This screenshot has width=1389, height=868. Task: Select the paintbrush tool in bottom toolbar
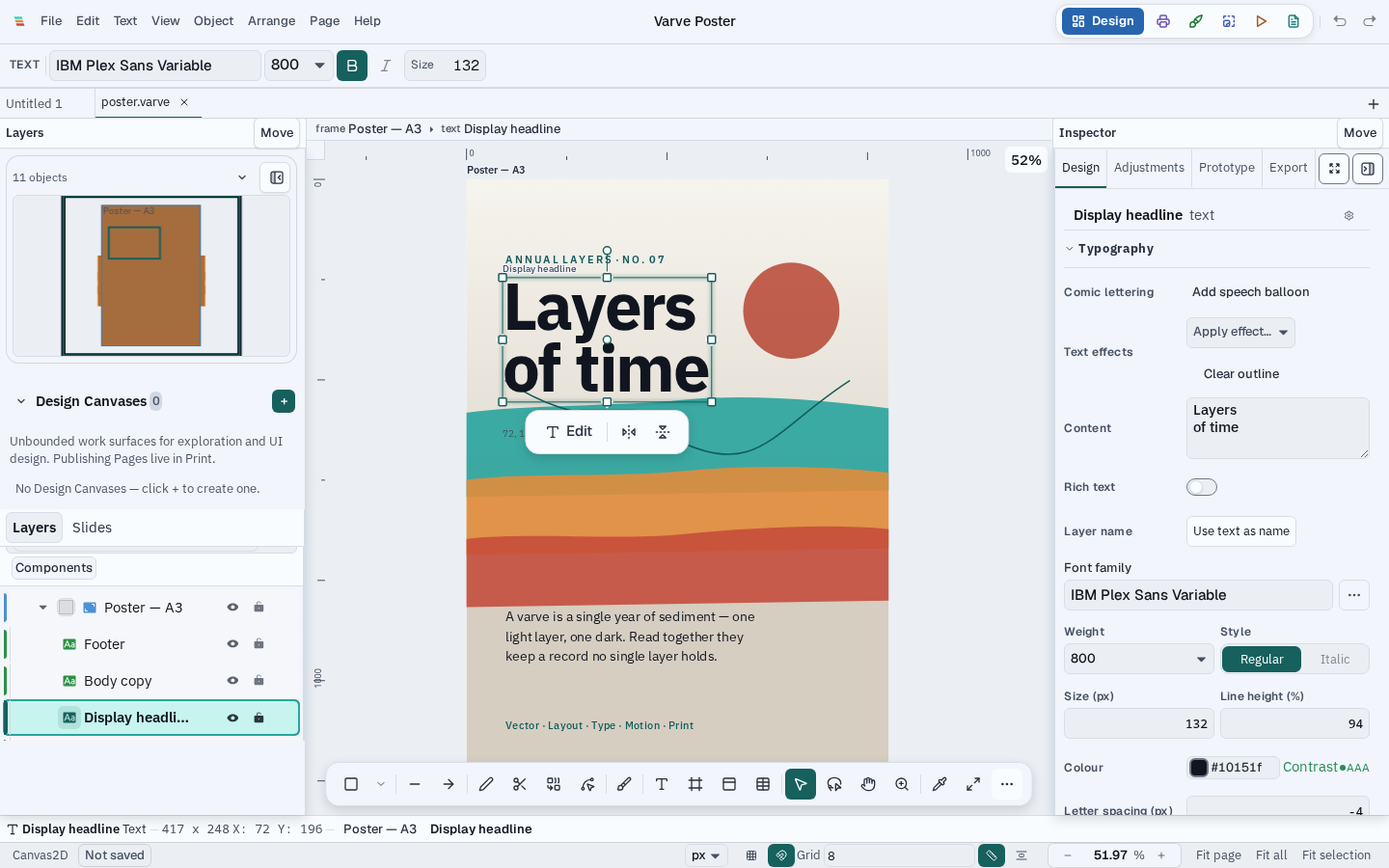[624, 784]
